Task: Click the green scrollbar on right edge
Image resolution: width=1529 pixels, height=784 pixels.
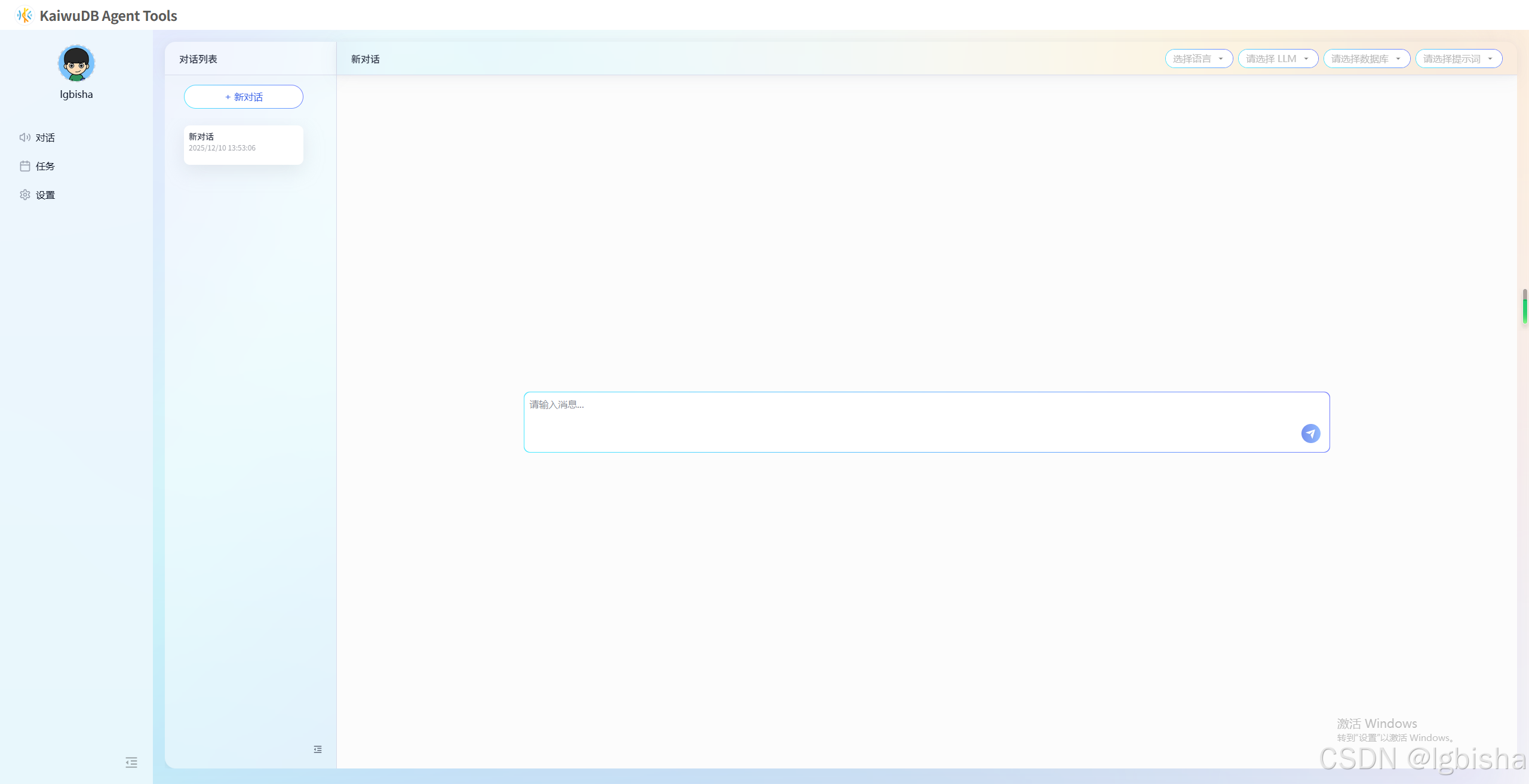Action: pyautogui.click(x=1524, y=310)
